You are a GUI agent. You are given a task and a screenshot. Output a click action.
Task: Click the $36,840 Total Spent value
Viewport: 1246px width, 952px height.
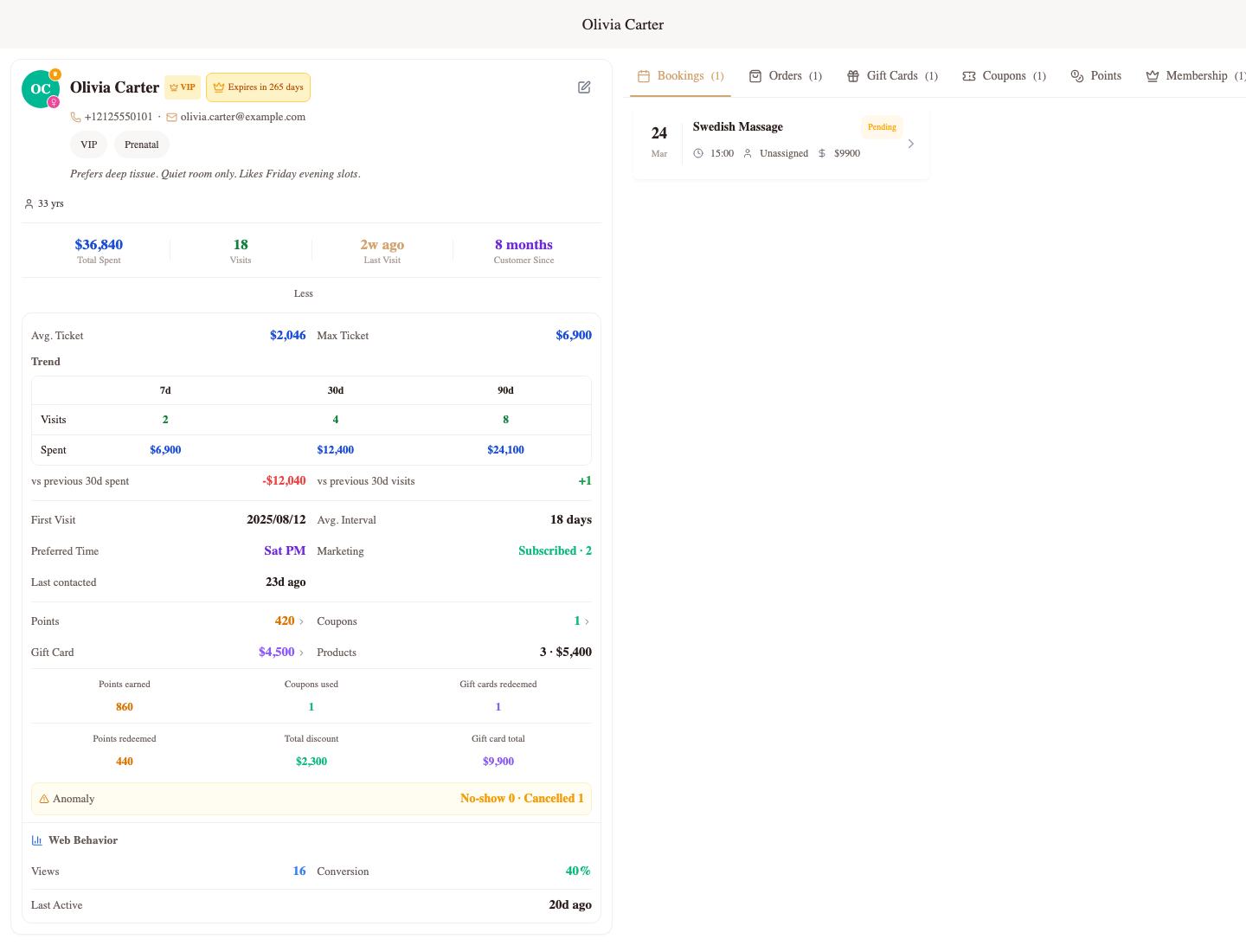pyautogui.click(x=99, y=245)
